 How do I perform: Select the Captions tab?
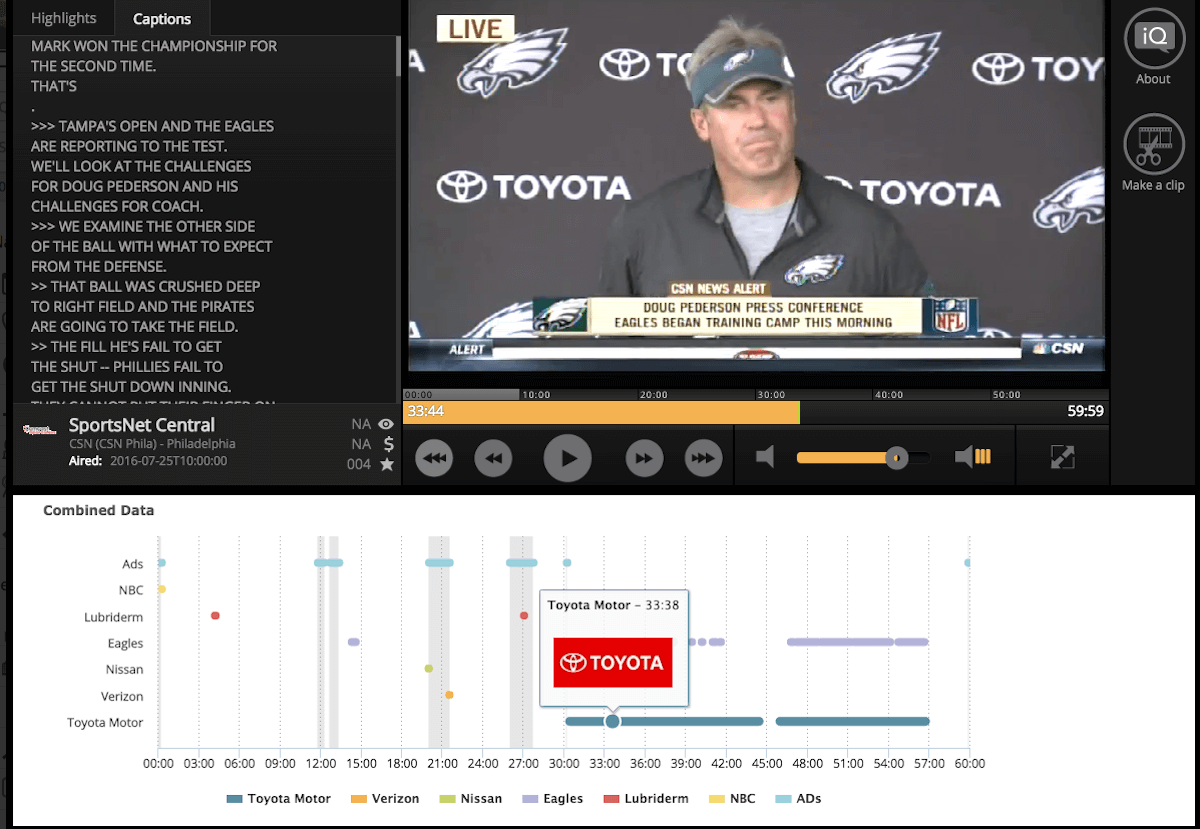coord(162,18)
